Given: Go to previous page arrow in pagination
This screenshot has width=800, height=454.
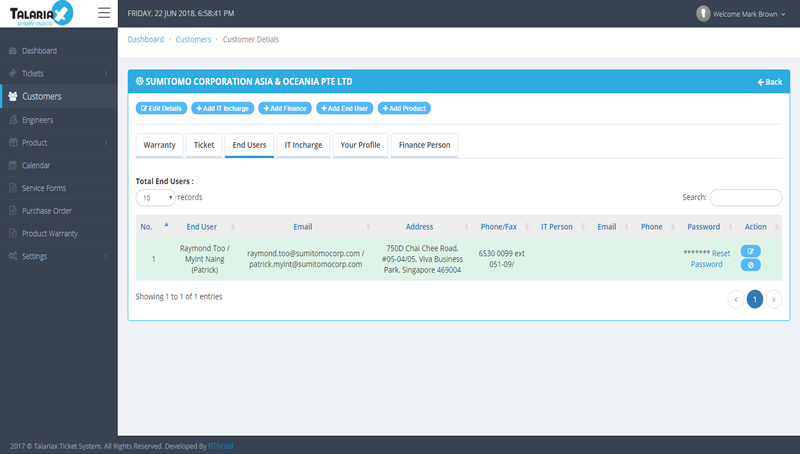Looking at the screenshot, I should (x=736, y=299).
